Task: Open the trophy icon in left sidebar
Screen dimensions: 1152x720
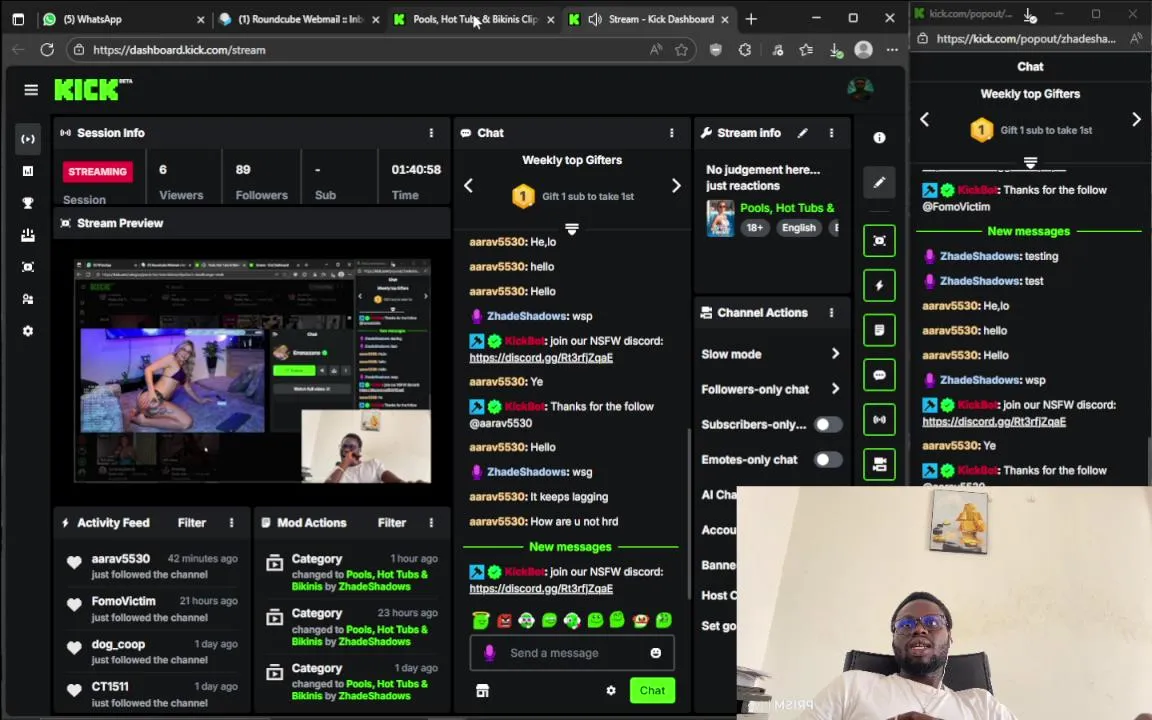Action: click(28, 204)
